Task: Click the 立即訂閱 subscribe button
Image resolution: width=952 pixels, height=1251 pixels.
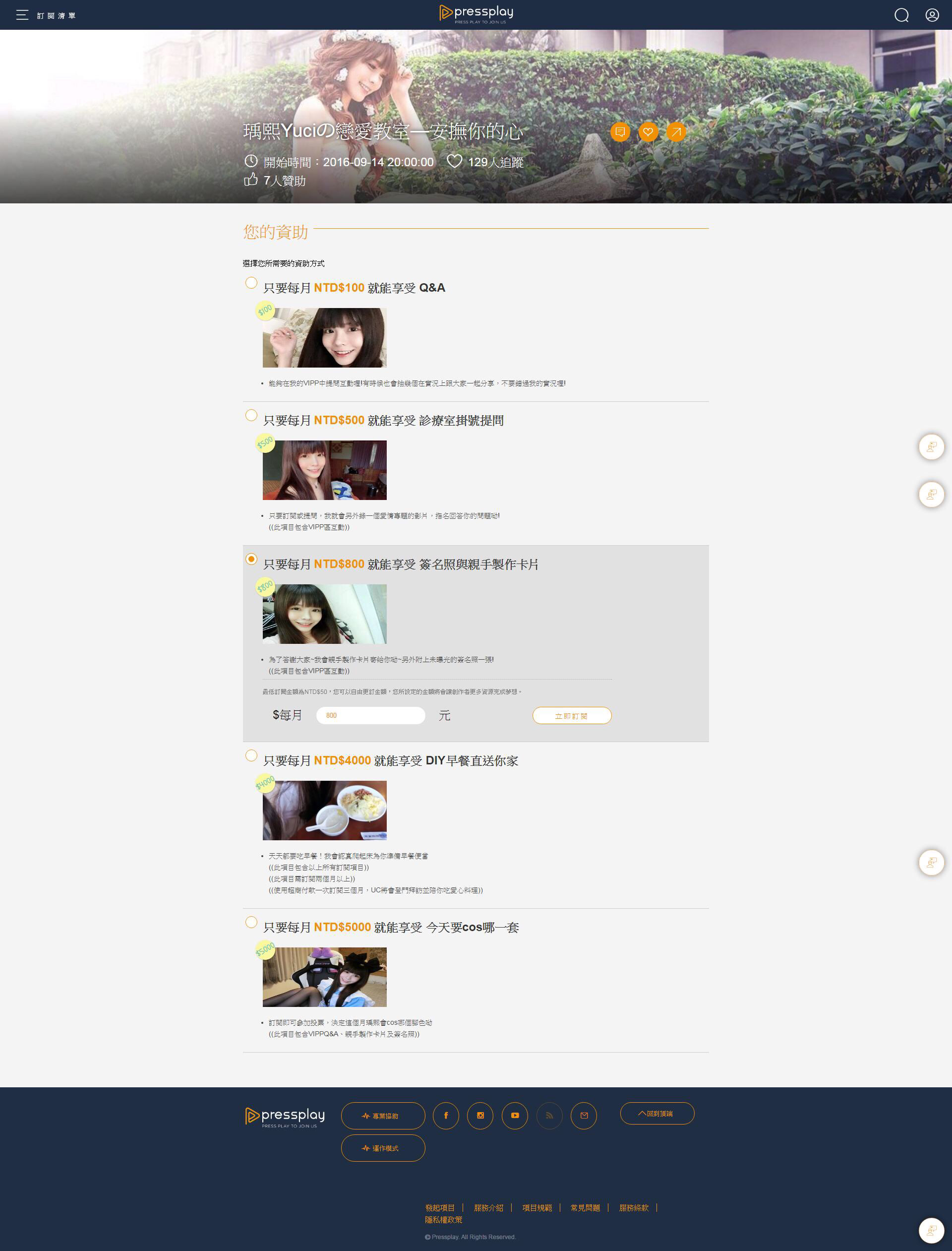Action: click(571, 715)
